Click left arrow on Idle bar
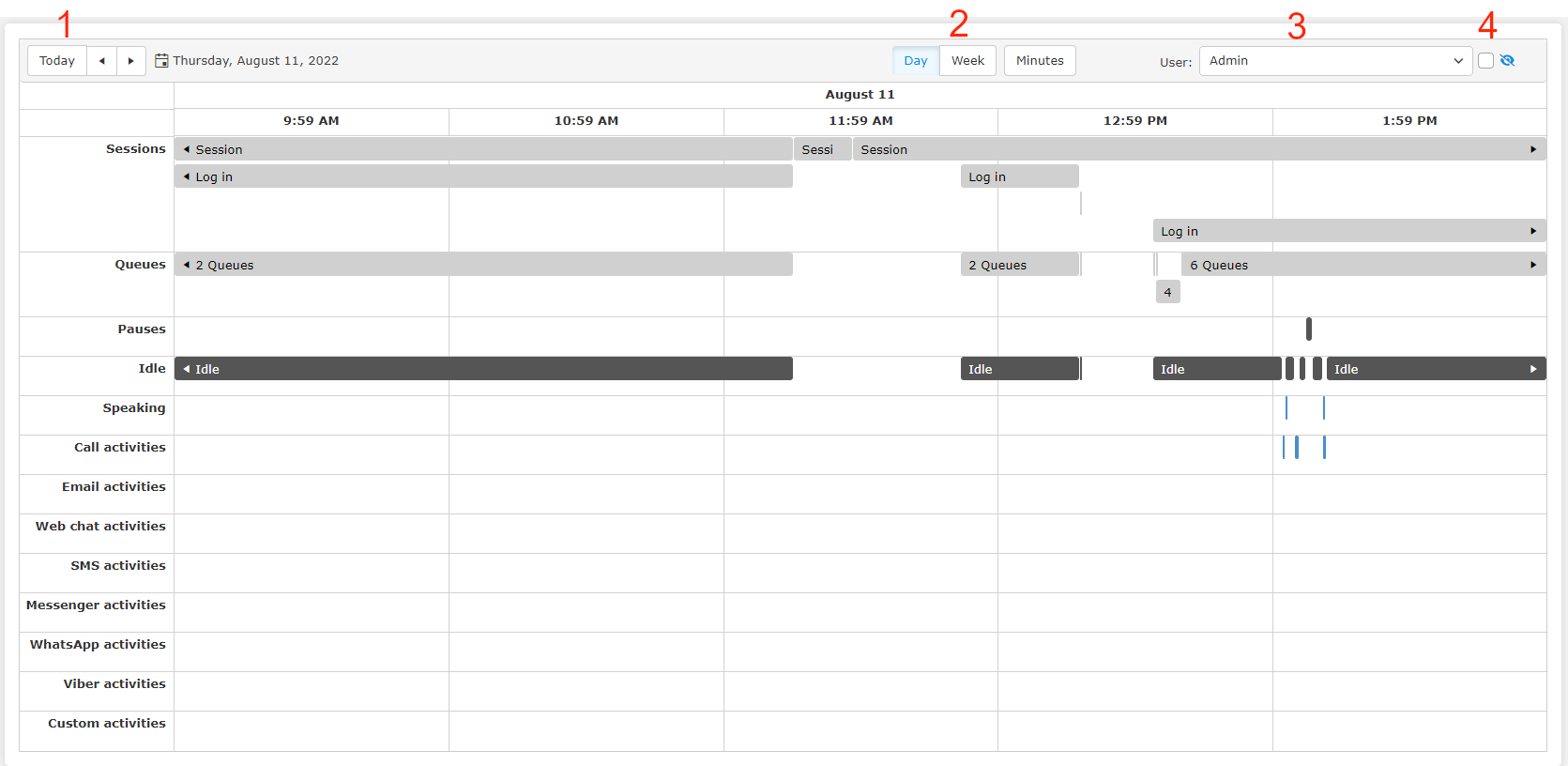 click(187, 369)
